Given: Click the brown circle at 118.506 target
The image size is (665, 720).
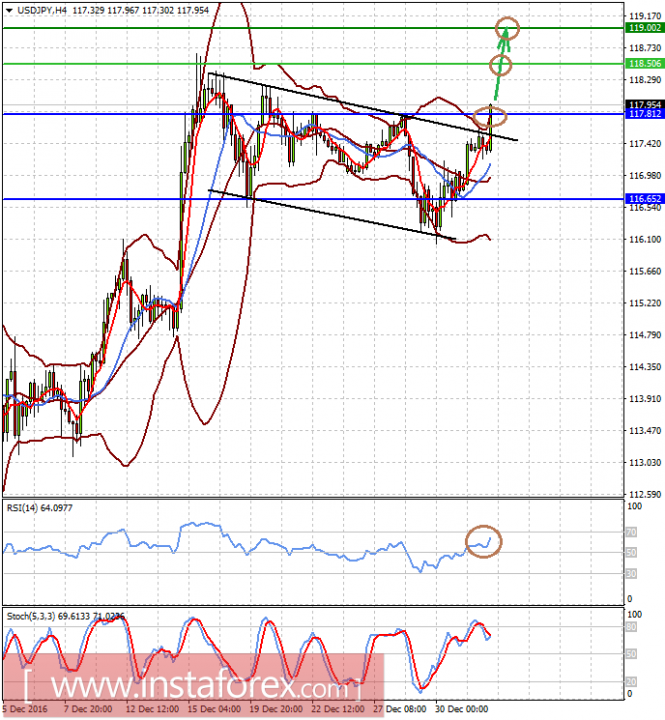Looking at the screenshot, I should tap(500, 65).
